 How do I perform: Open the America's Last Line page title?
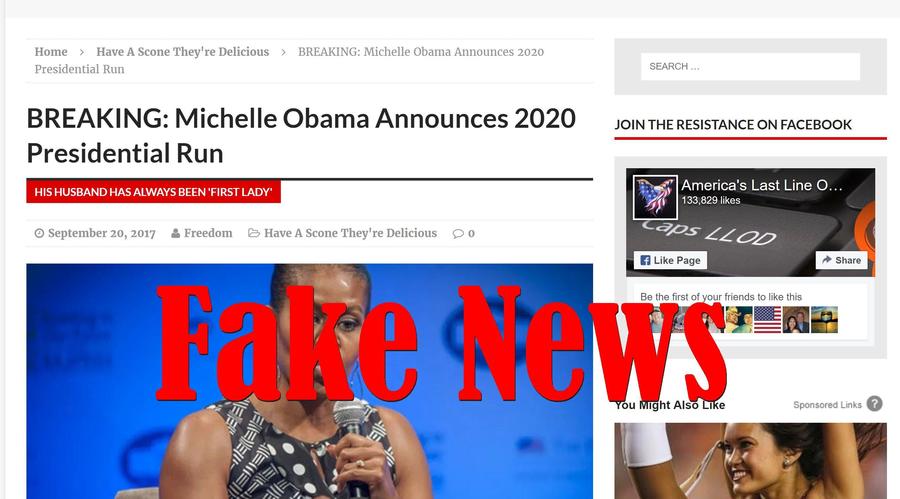[762, 185]
